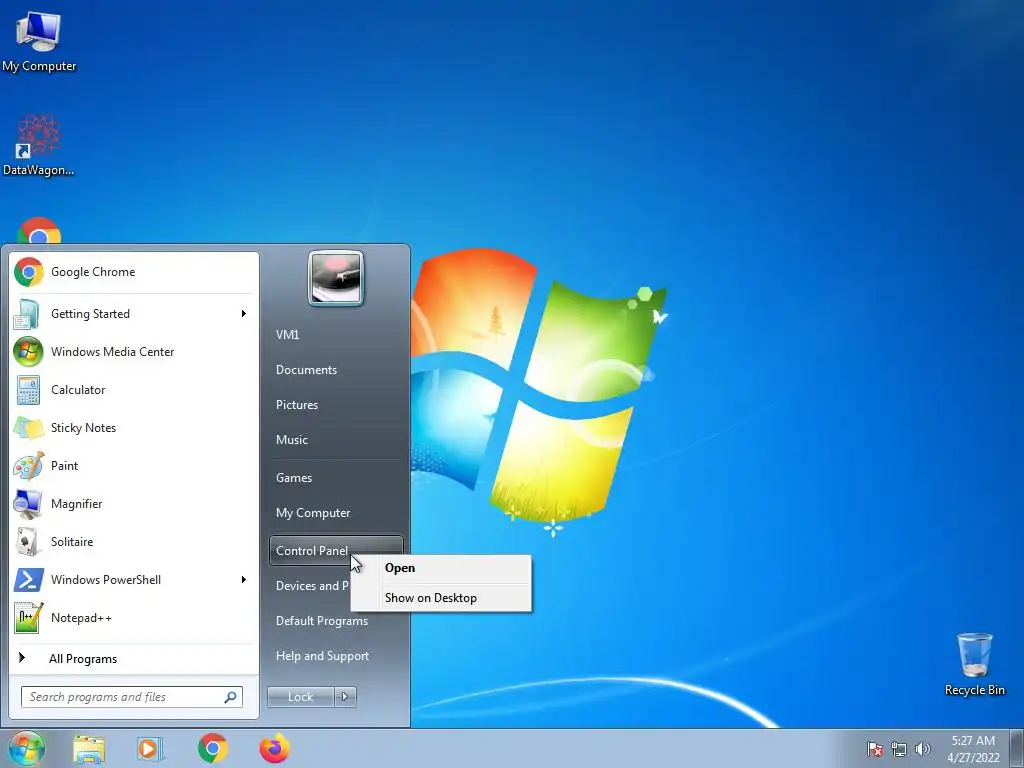Start the Magnifier tool

pyautogui.click(x=134, y=504)
